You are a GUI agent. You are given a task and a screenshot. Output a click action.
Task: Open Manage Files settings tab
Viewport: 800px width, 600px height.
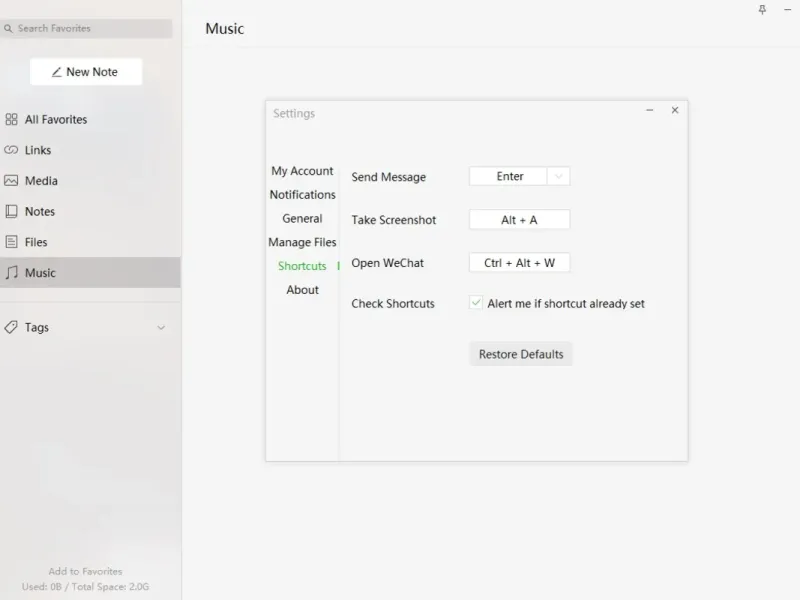(302, 242)
